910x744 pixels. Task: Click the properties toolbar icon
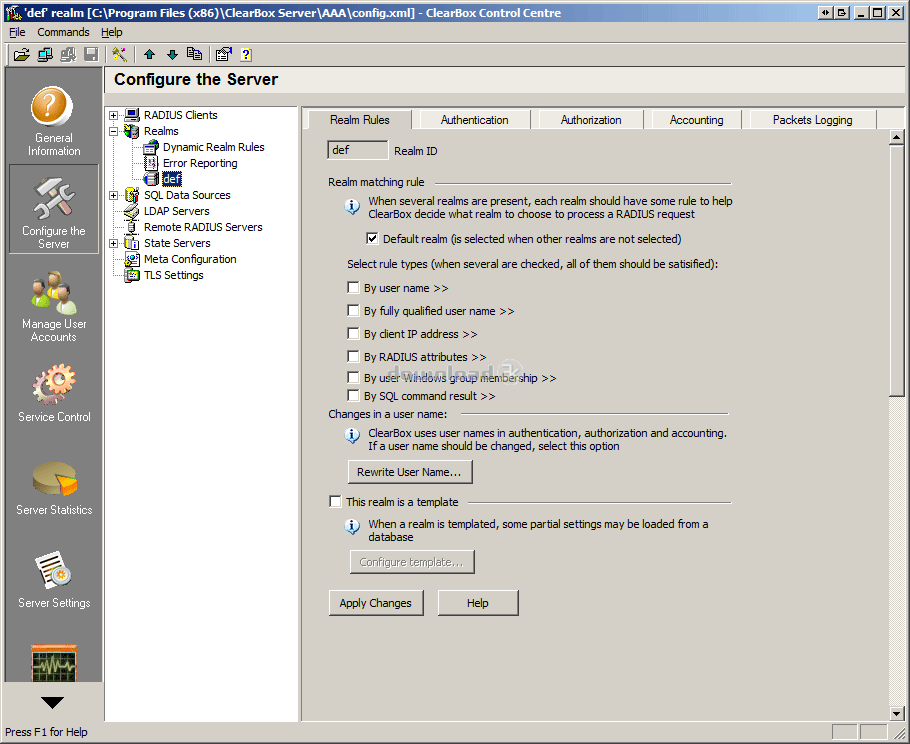point(223,55)
